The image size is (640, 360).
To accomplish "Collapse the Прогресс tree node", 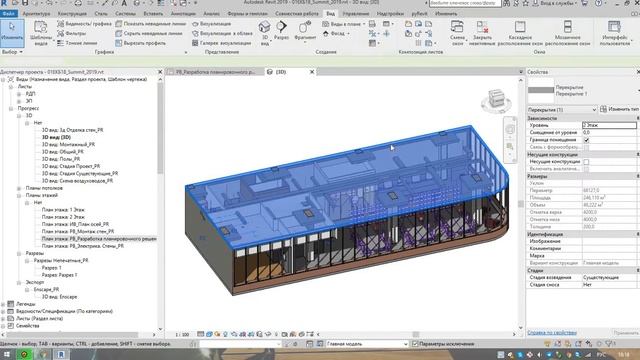I will pyautogui.click(x=11, y=109).
